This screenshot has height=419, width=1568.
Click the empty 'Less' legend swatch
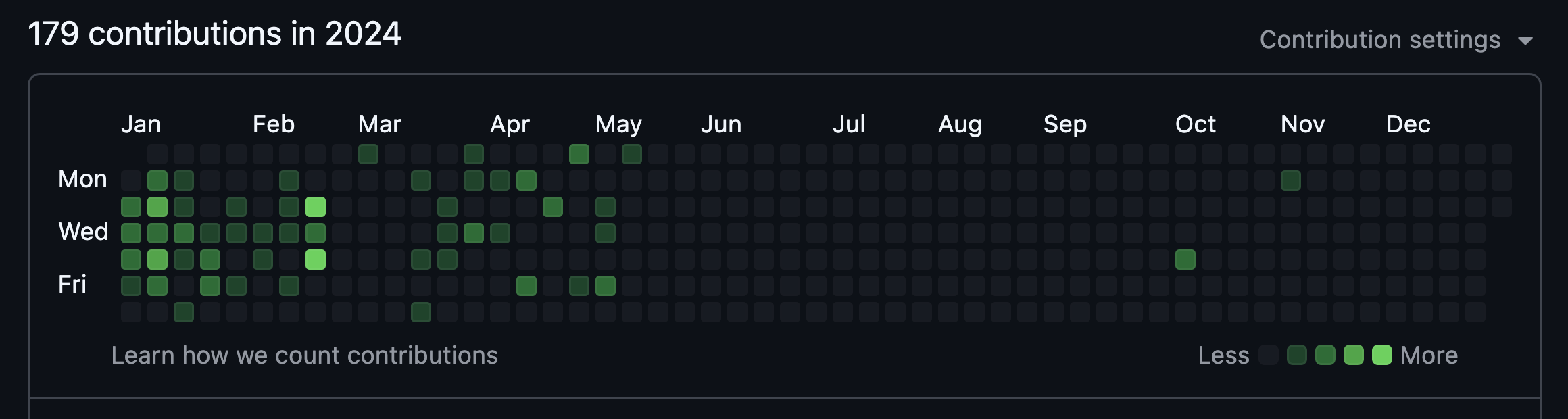1269,355
